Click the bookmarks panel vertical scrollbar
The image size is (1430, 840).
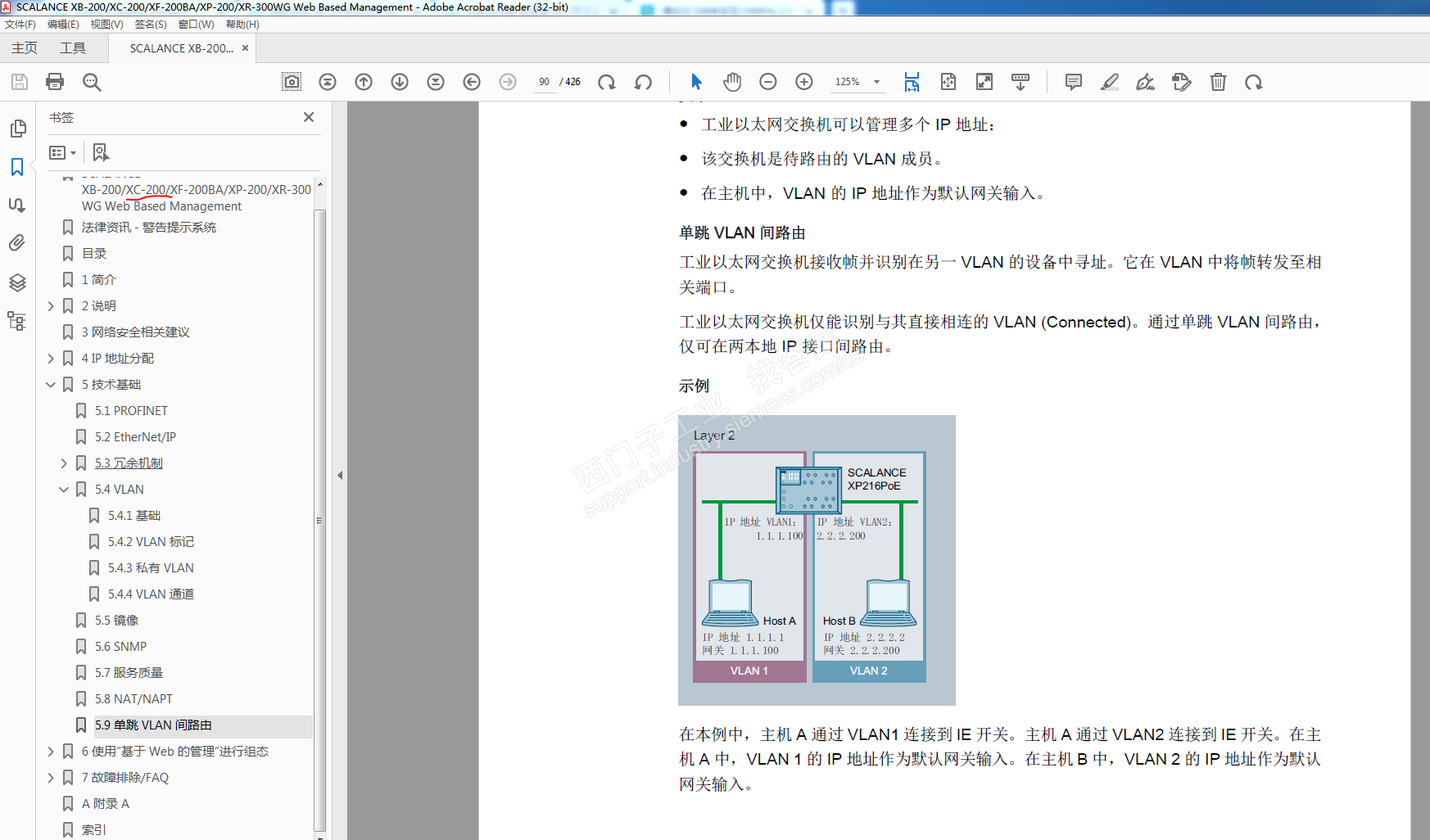pos(320,519)
